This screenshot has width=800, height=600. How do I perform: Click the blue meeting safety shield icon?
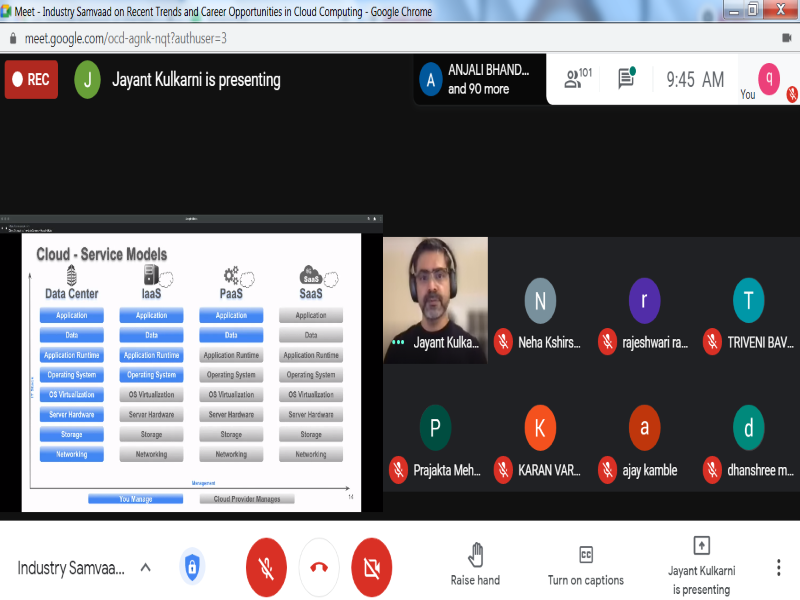click(192, 568)
